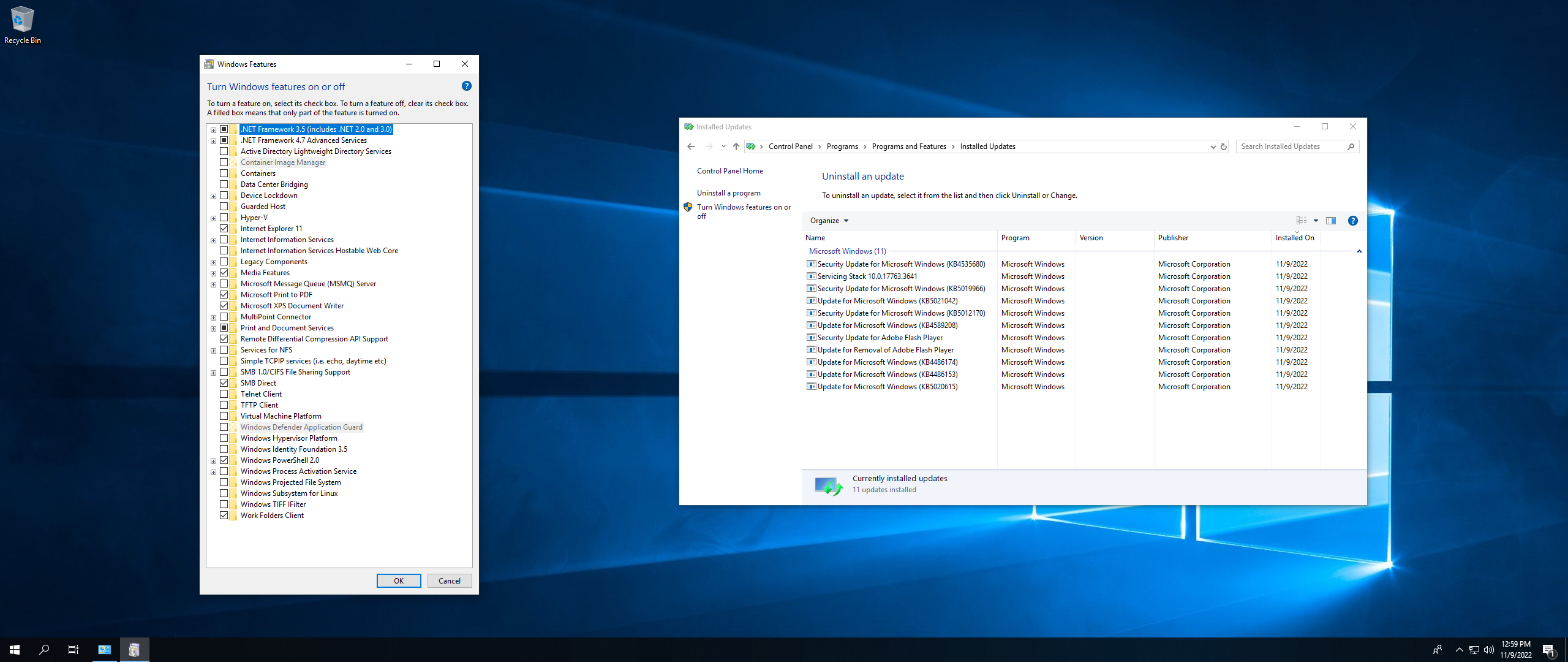1568x662 pixels.
Task: Change view using the view icon
Action: click(1302, 221)
